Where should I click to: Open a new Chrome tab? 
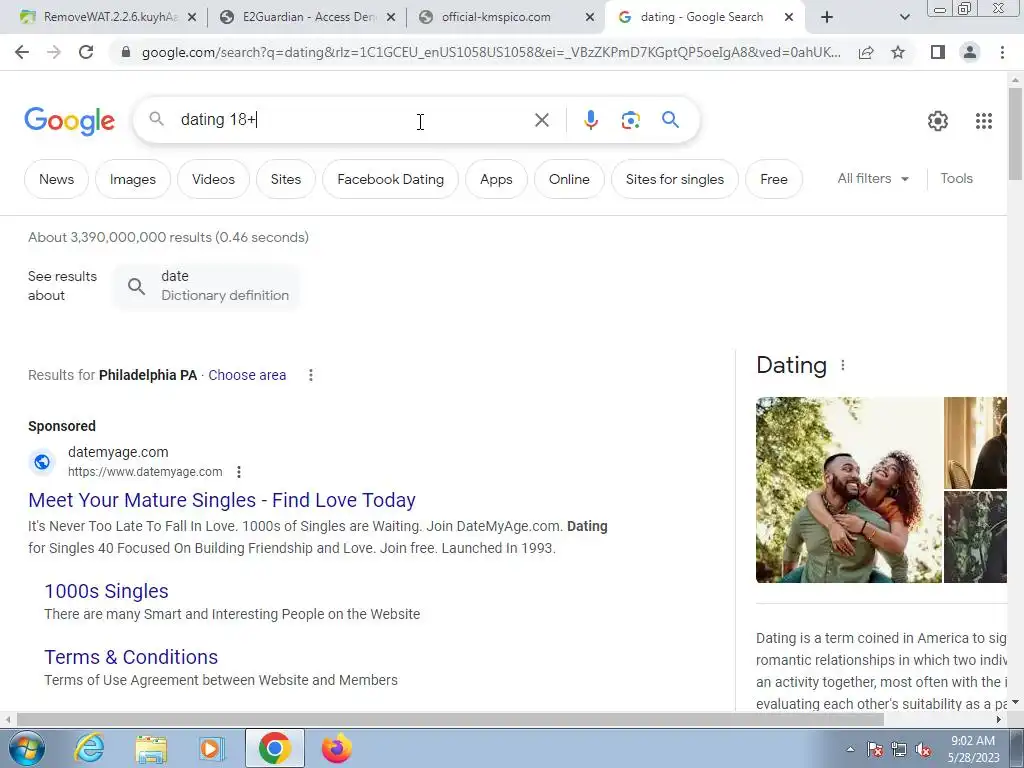827,17
